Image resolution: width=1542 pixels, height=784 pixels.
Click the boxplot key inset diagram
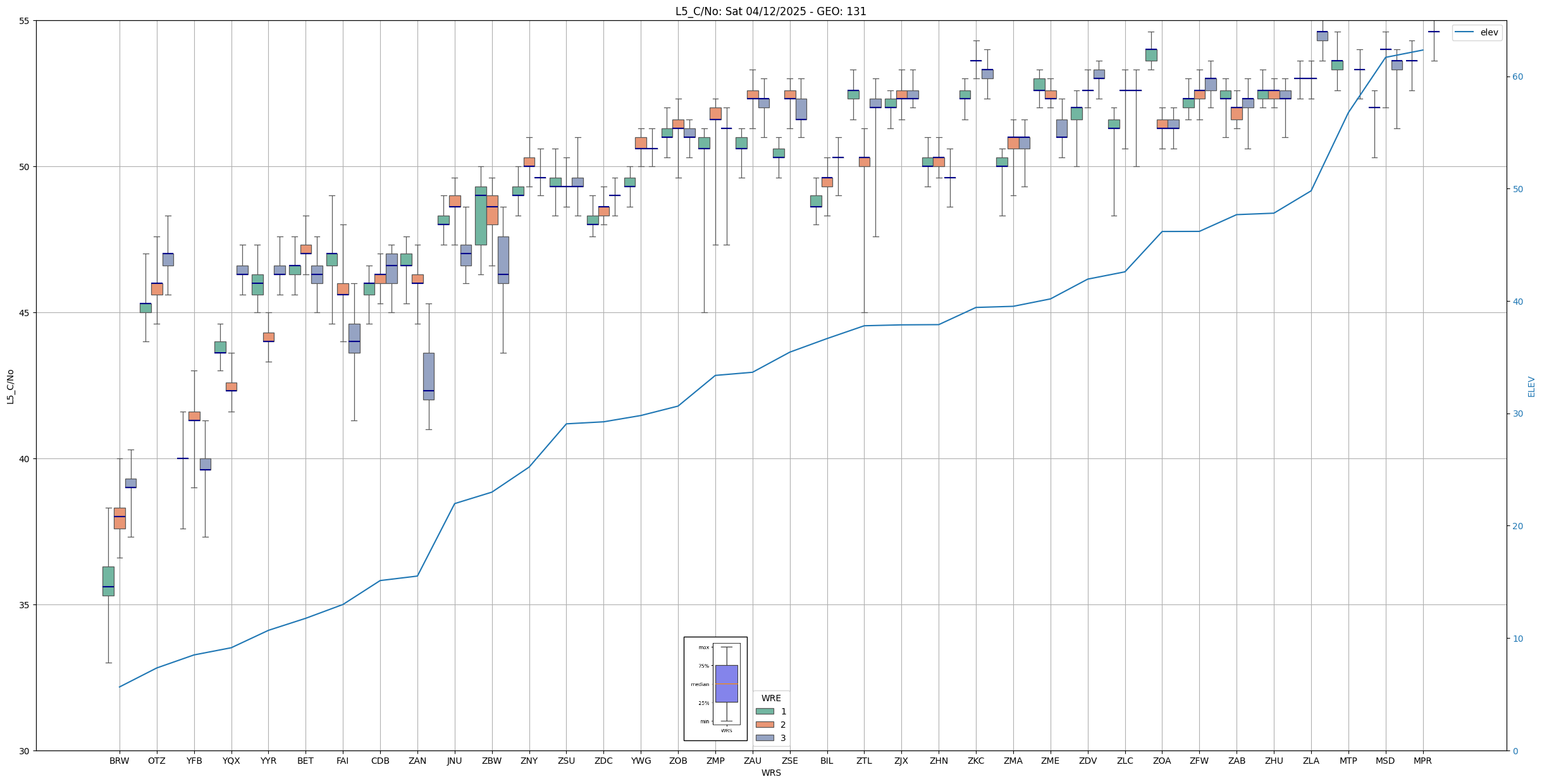[x=715, y=689]
